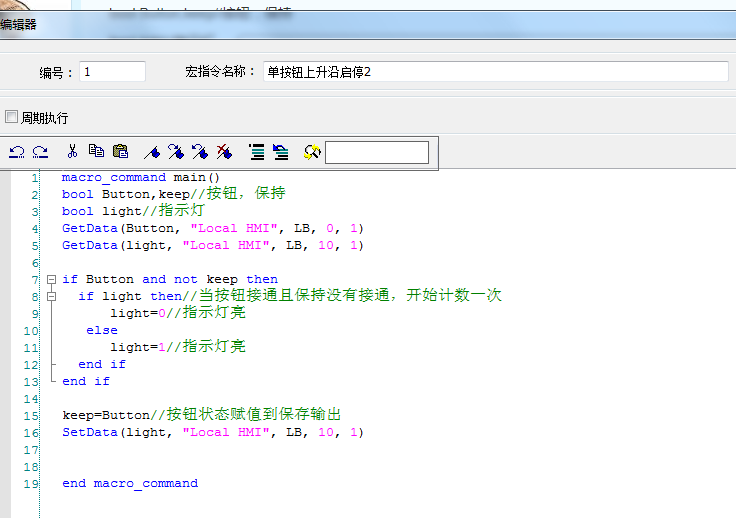The image size is (736, 518).
Task: Click the Undo icon in the toolbar
Action: click(x=17, y=152)
